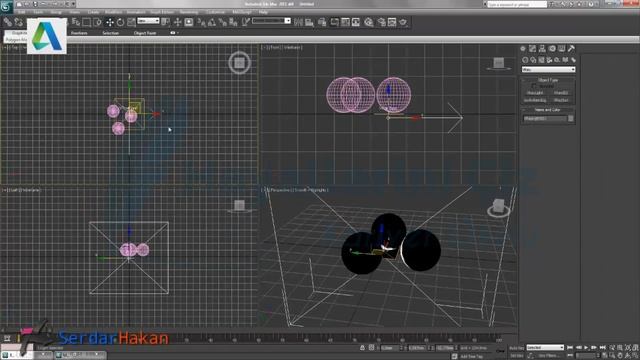Open the Modifiers menu

(x=113, y=12)
